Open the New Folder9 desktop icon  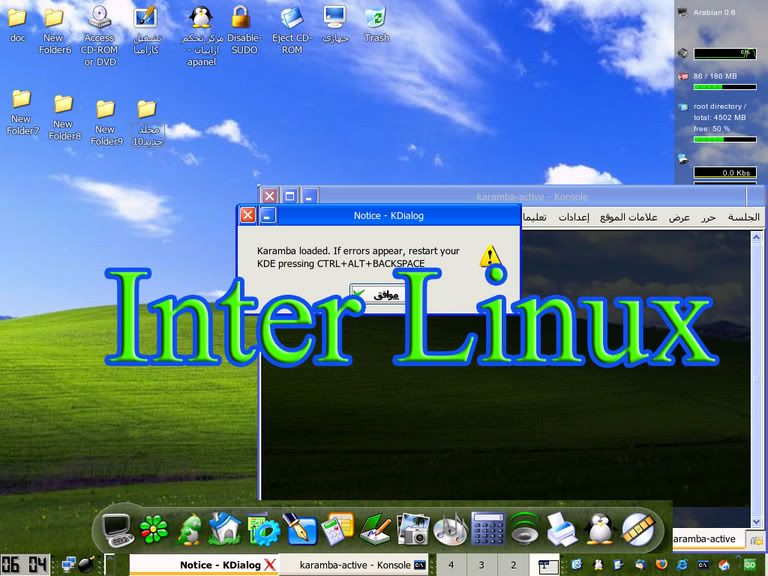click(x=106, y=122)
